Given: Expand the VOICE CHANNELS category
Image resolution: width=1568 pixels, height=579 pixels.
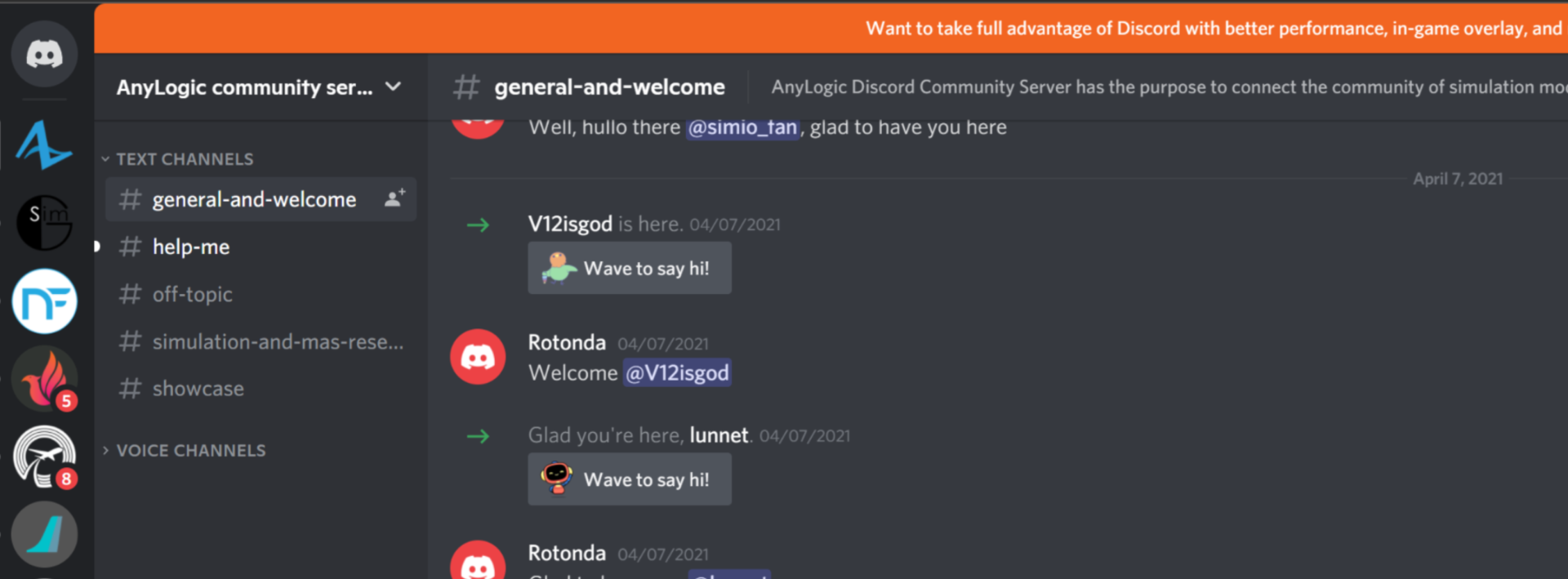Looking at the screenshot, I should (x=184, y=451).
